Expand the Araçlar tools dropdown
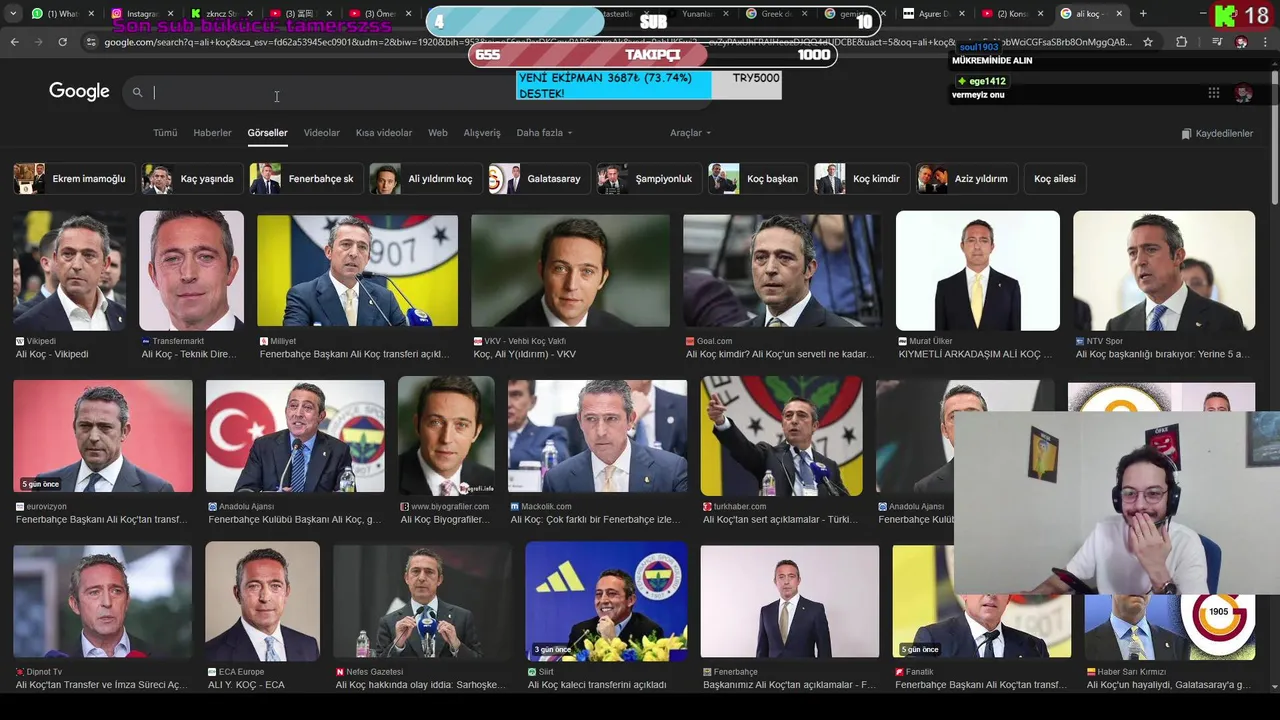Image resolution: width=1280 pixels, height=720 pixels. [x=690, y=133]
